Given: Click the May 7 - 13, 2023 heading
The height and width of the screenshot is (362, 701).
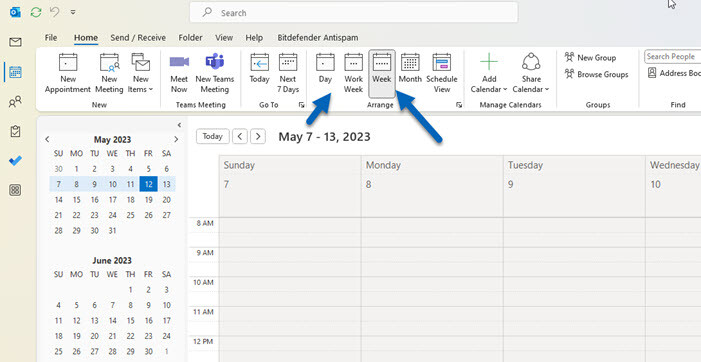Looking at the screenshot, I should coord(325,136).
